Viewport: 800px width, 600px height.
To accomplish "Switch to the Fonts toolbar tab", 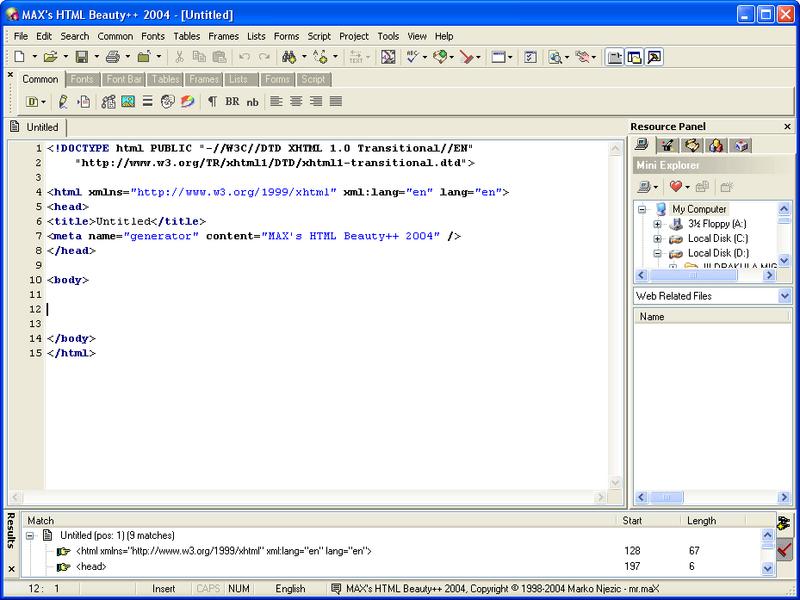I will (x=82, y=79).
